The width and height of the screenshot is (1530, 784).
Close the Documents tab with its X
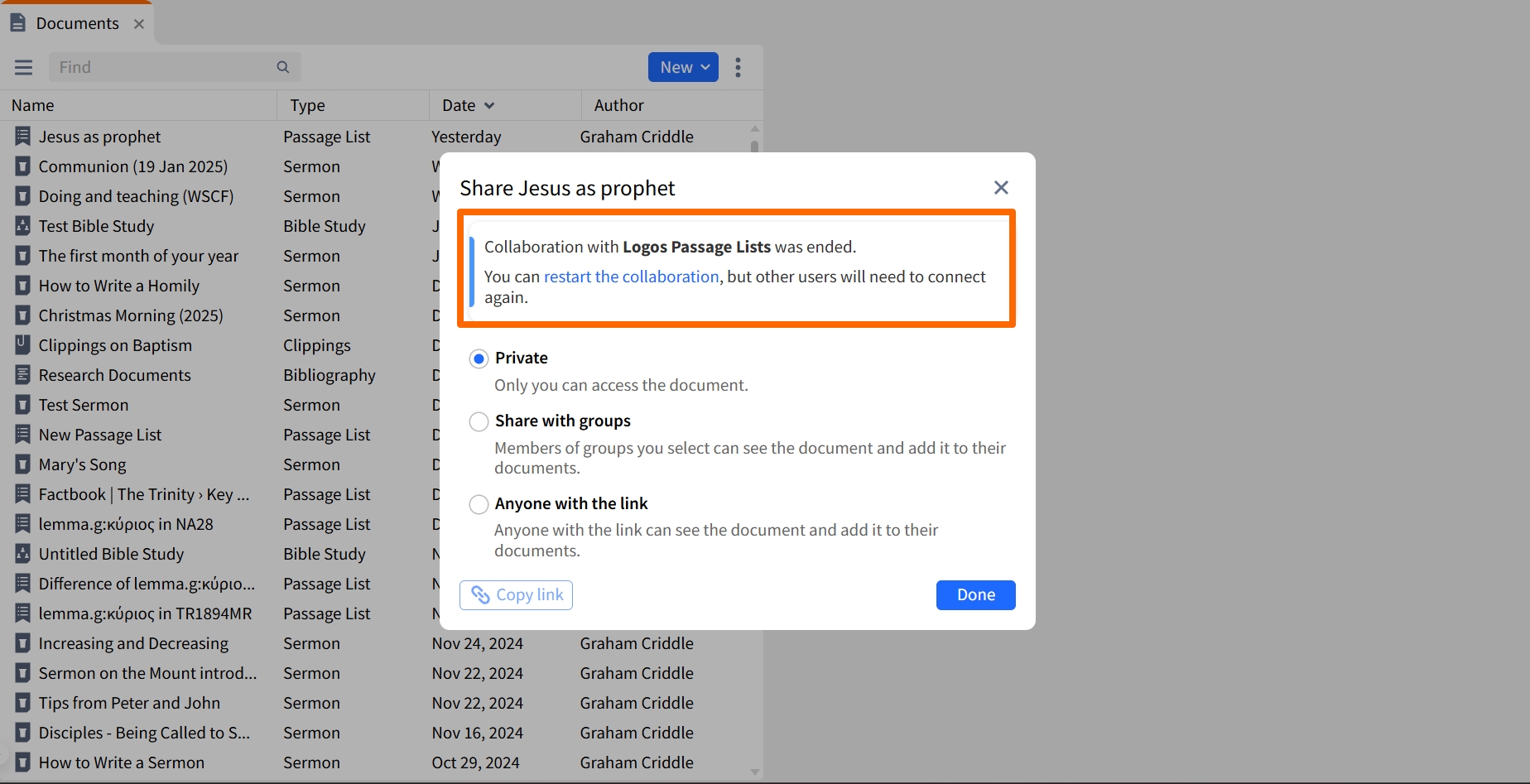pos(139,24)
